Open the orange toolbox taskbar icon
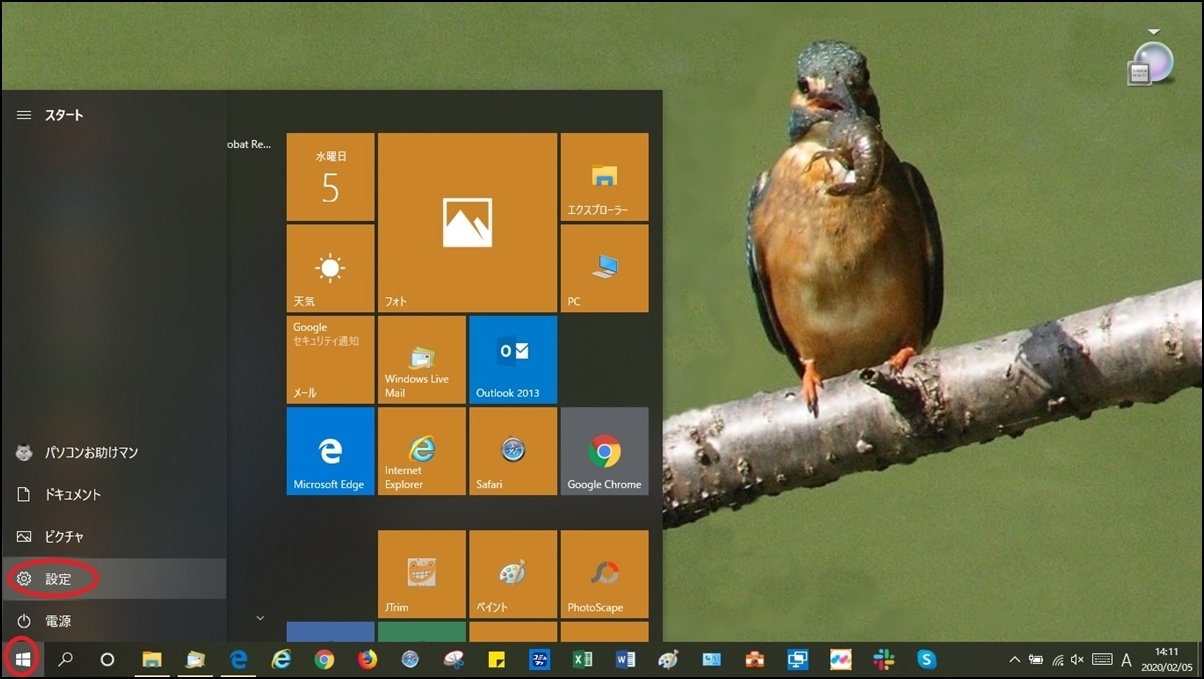Image resolution: width=1204 pixels, height=679 pixels. [755, 659]
